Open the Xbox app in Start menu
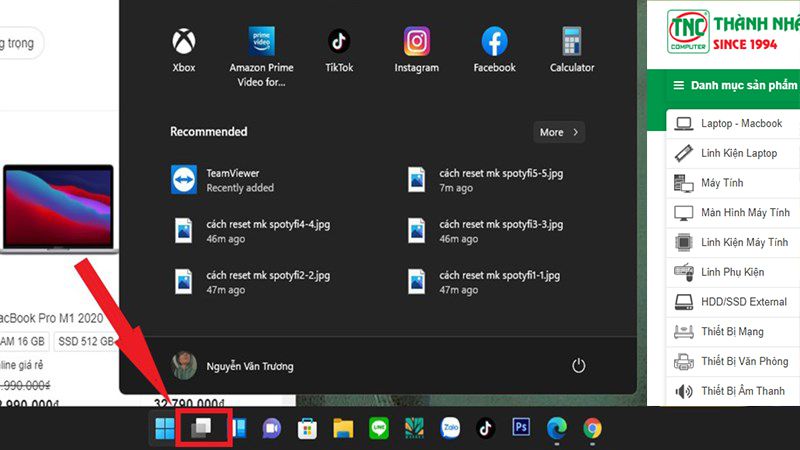This screenshot has height=450, width=800. (184, 51)
